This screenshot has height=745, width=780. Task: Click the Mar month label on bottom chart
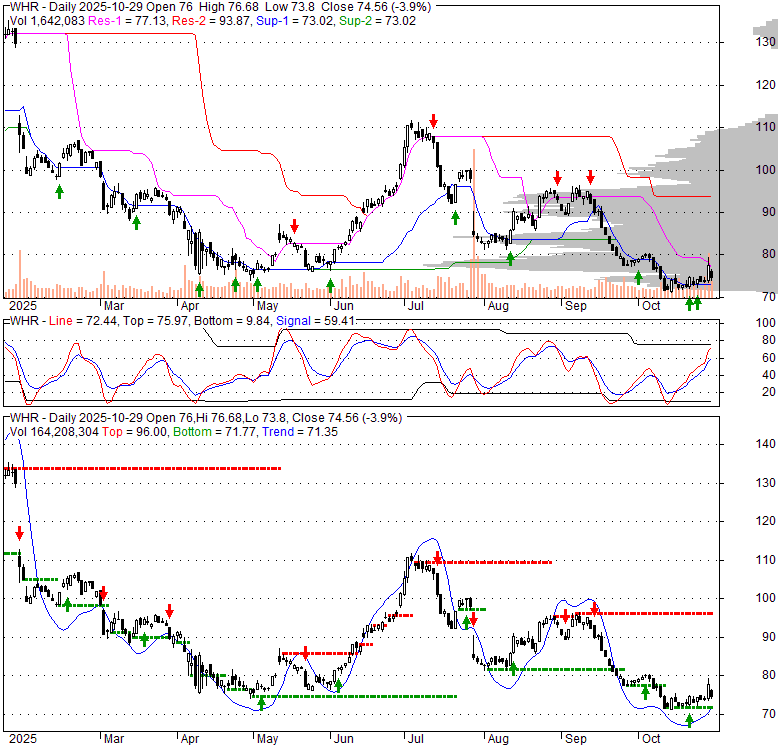pos(114,739)
